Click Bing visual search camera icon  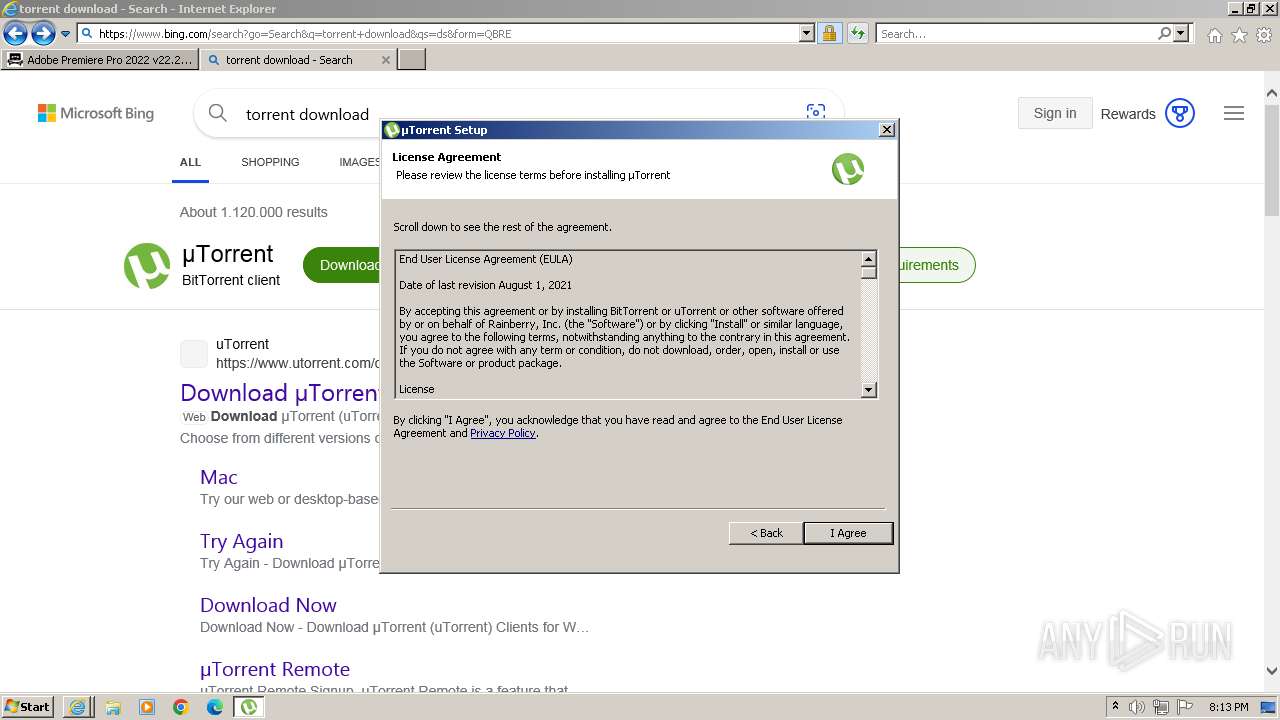click(816, 112)
